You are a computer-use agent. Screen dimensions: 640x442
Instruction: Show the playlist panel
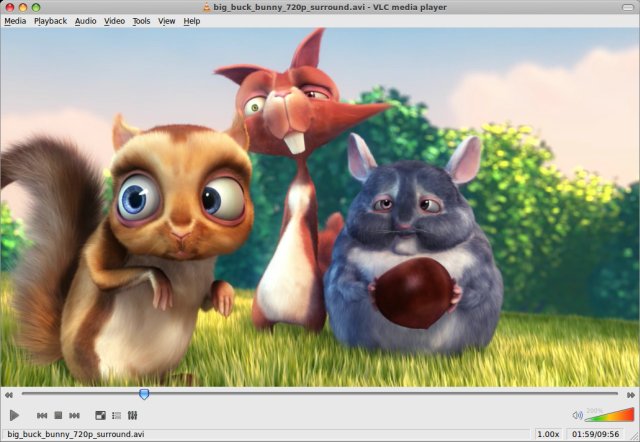click(x=116, y=415)
